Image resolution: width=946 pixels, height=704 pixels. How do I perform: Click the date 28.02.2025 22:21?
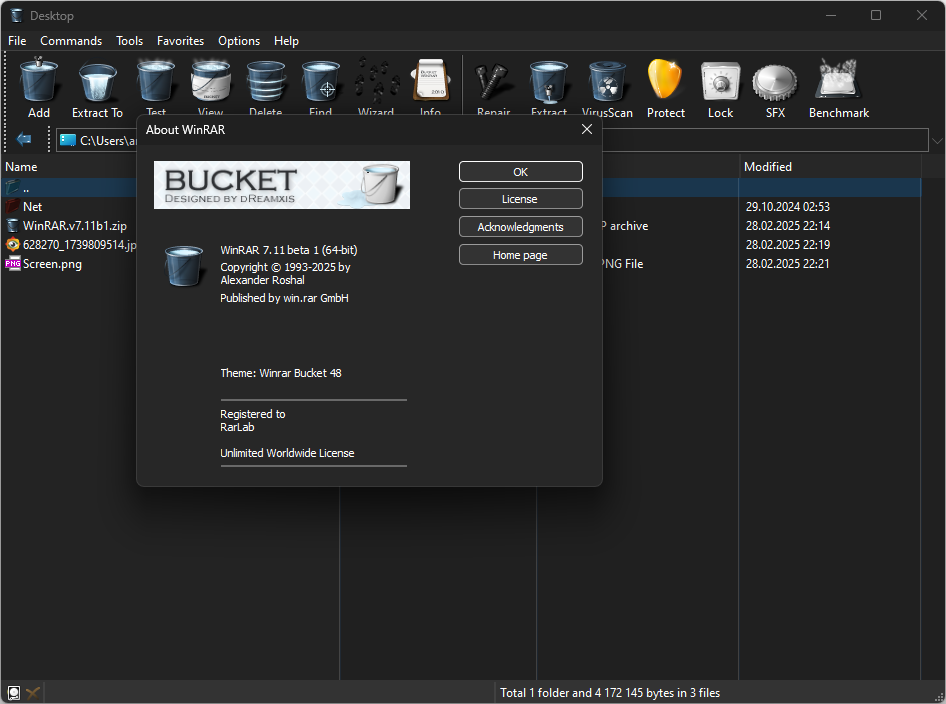pos(787,264)
